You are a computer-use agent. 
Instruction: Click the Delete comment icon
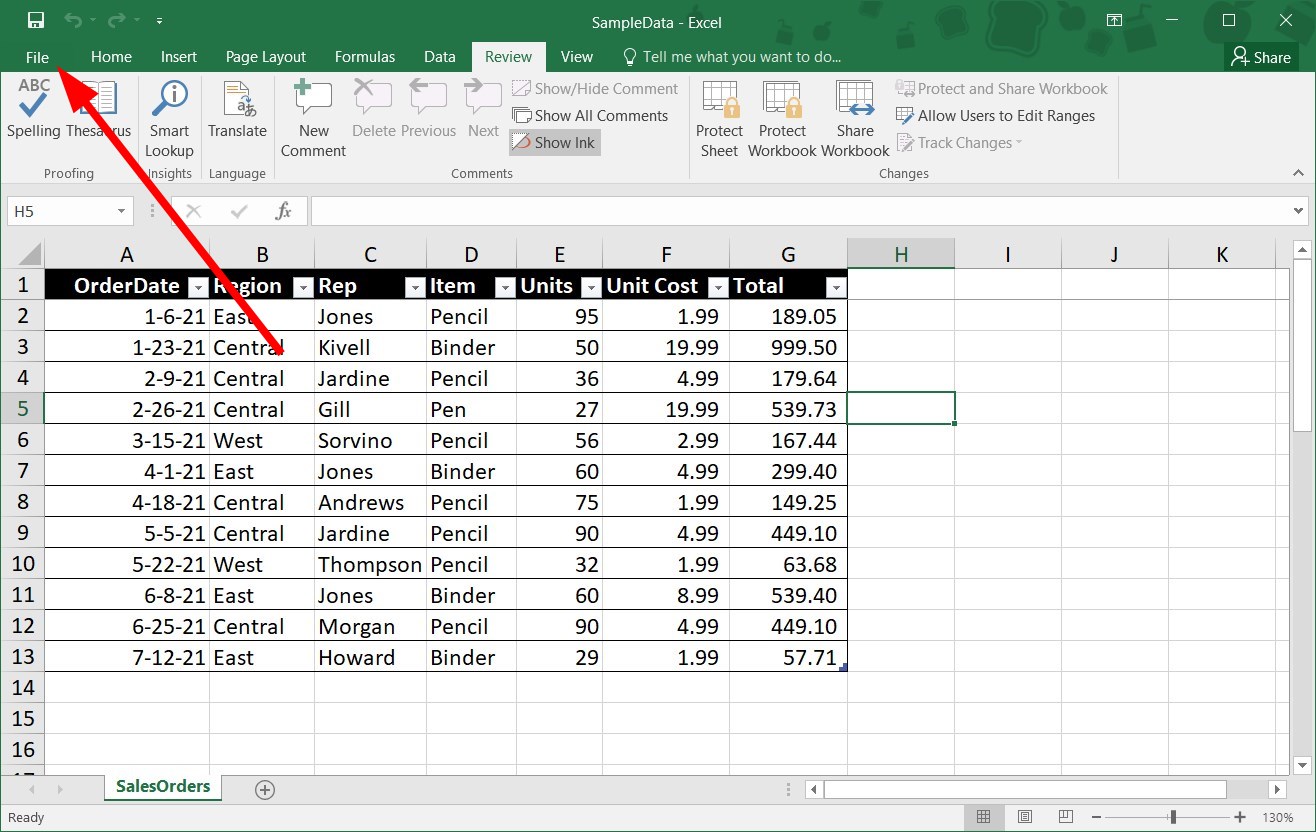point(374,110)
